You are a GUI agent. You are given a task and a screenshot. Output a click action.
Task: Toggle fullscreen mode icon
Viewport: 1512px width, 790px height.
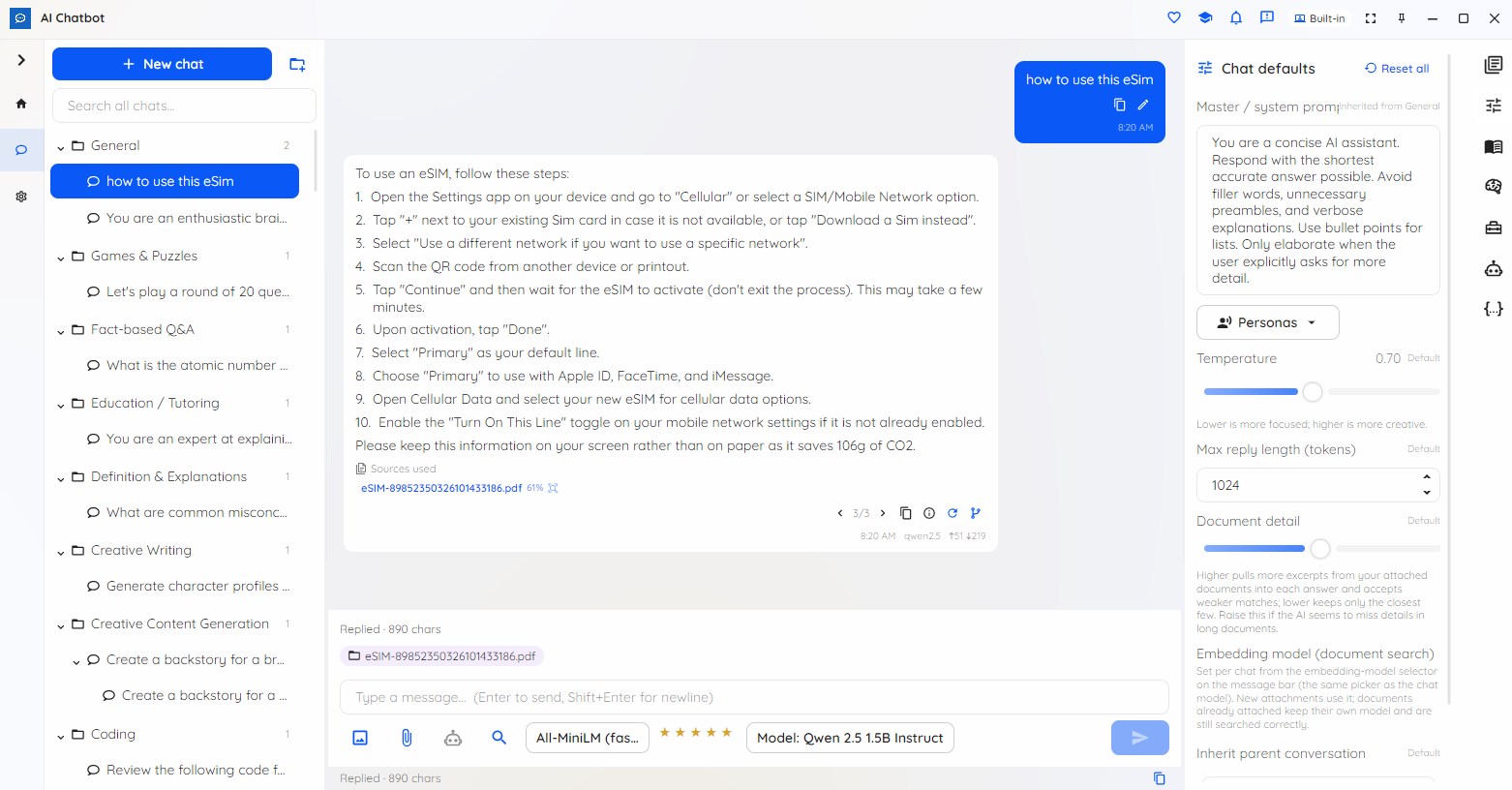pos(1371,17)
